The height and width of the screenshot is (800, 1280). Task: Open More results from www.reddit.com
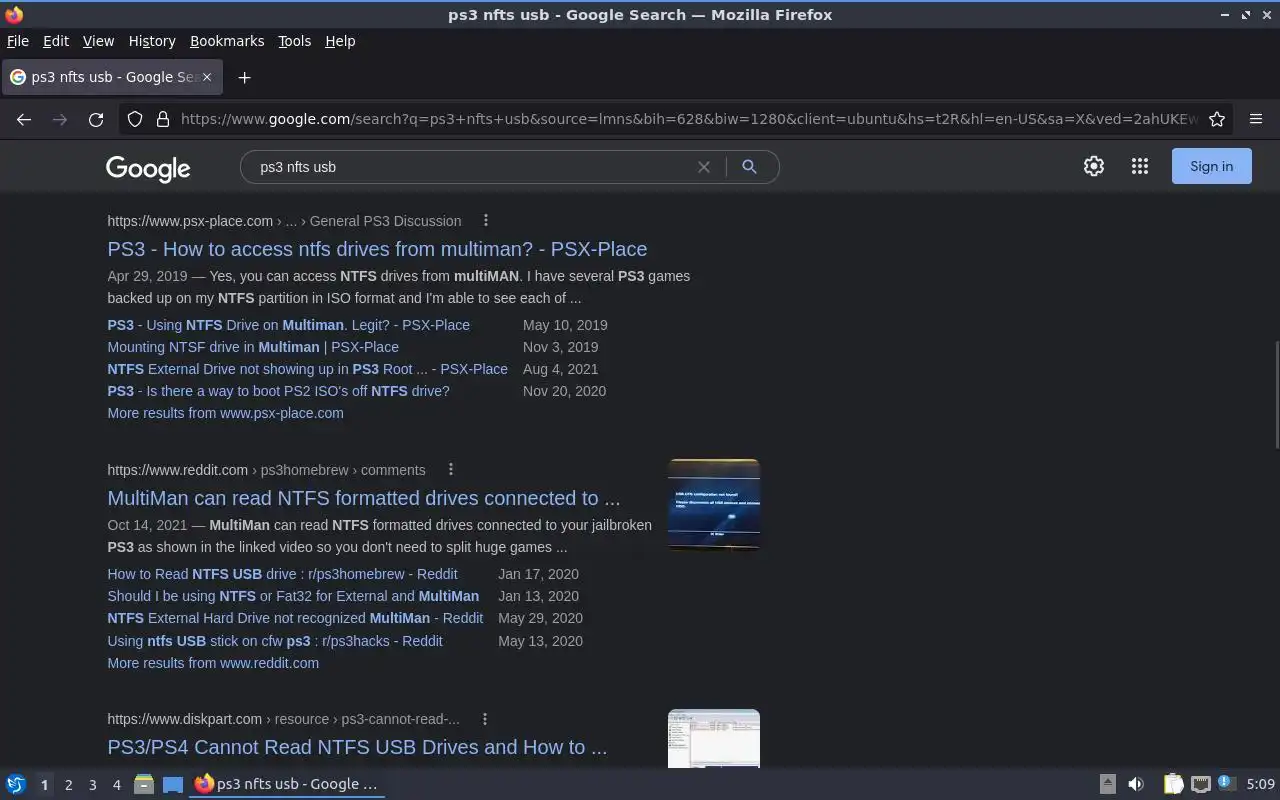213,663
